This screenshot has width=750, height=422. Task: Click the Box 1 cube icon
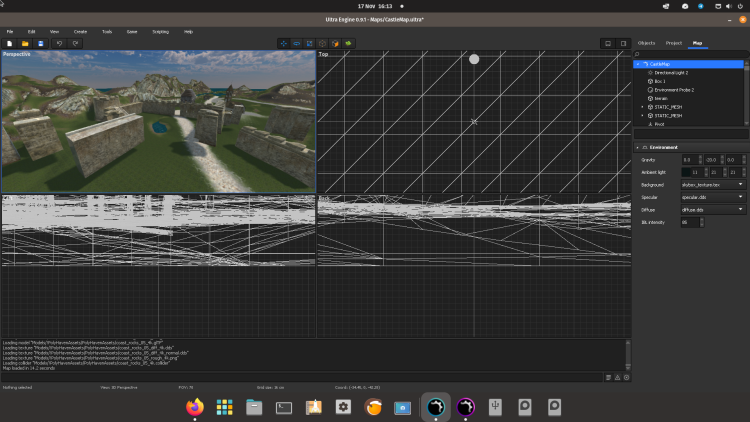click(x=650, y=81)
